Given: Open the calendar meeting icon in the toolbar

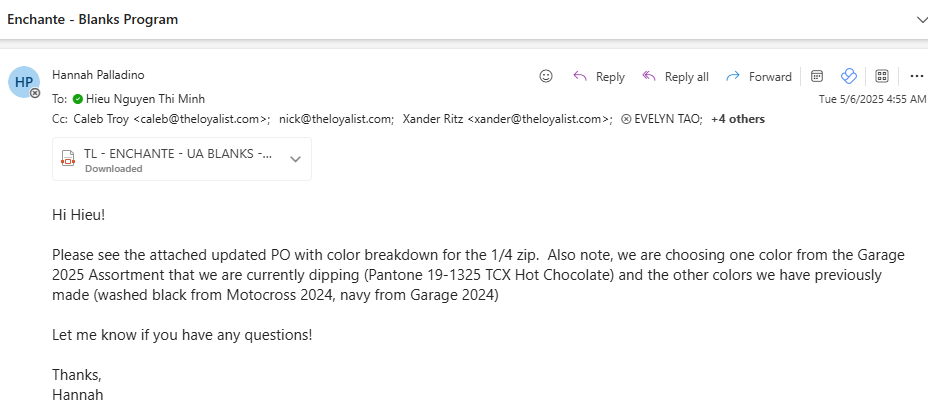Looking at the screenshot, I should coord(817,76).
